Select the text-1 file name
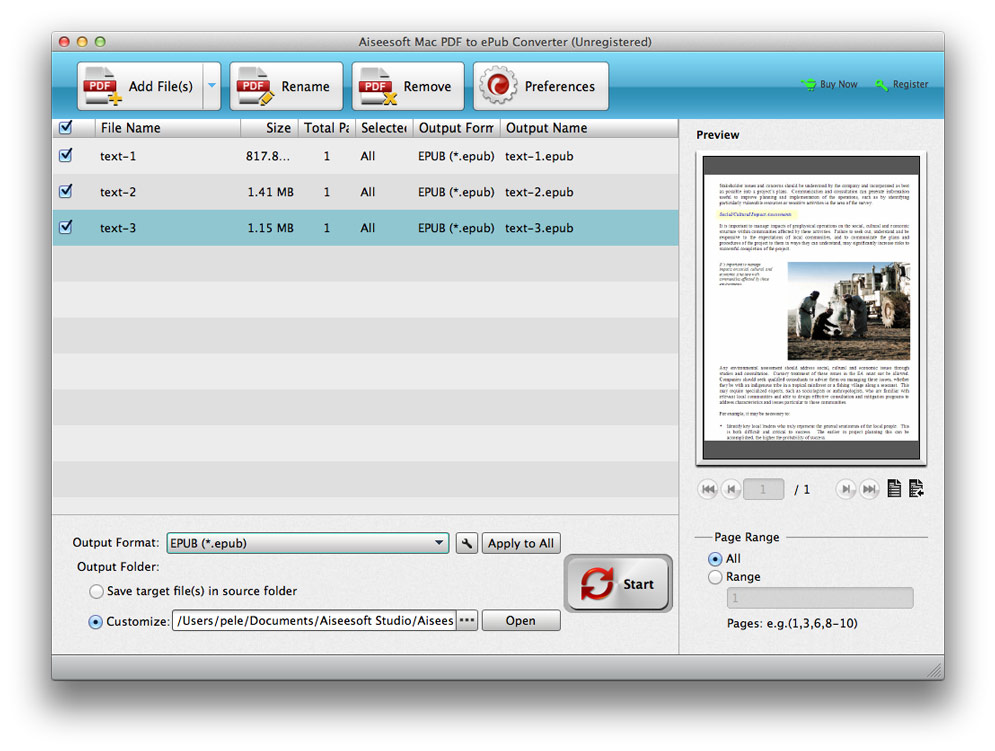The width and height of the screenshot is (995, 751). click(118, 156)
